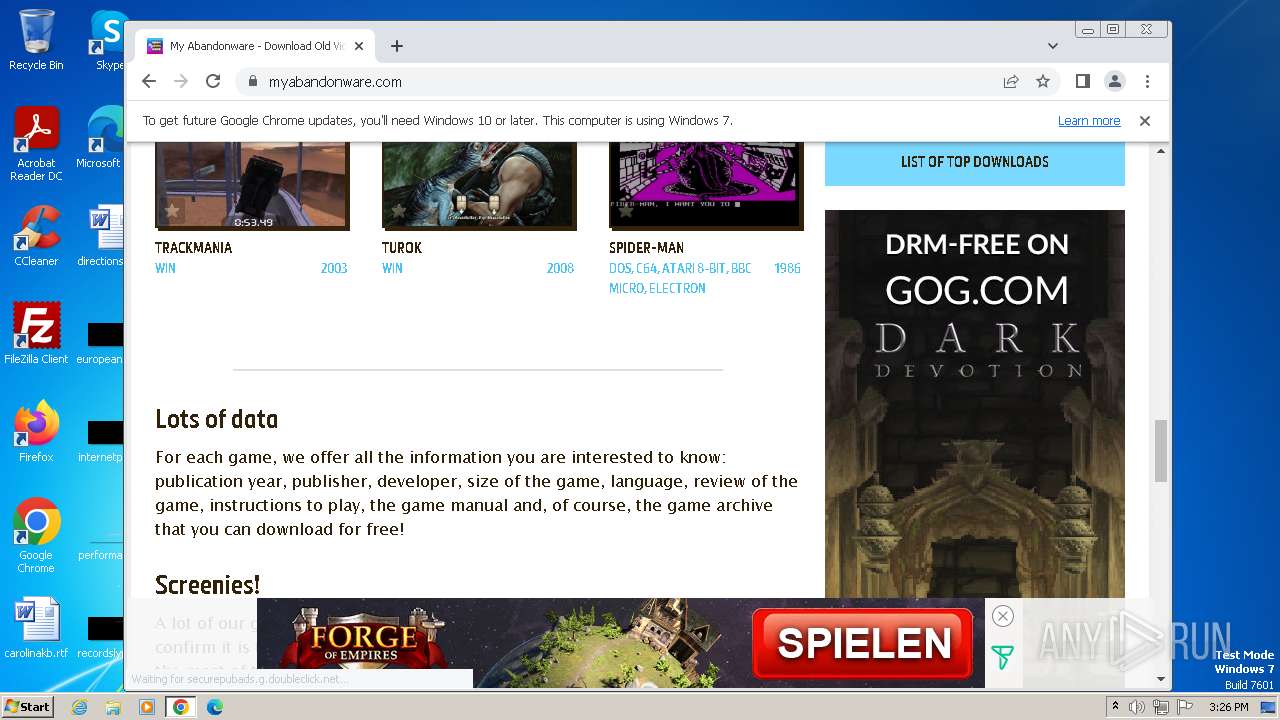Open CCleaner desktop icon
The image size is (1280, 720).
36,236
